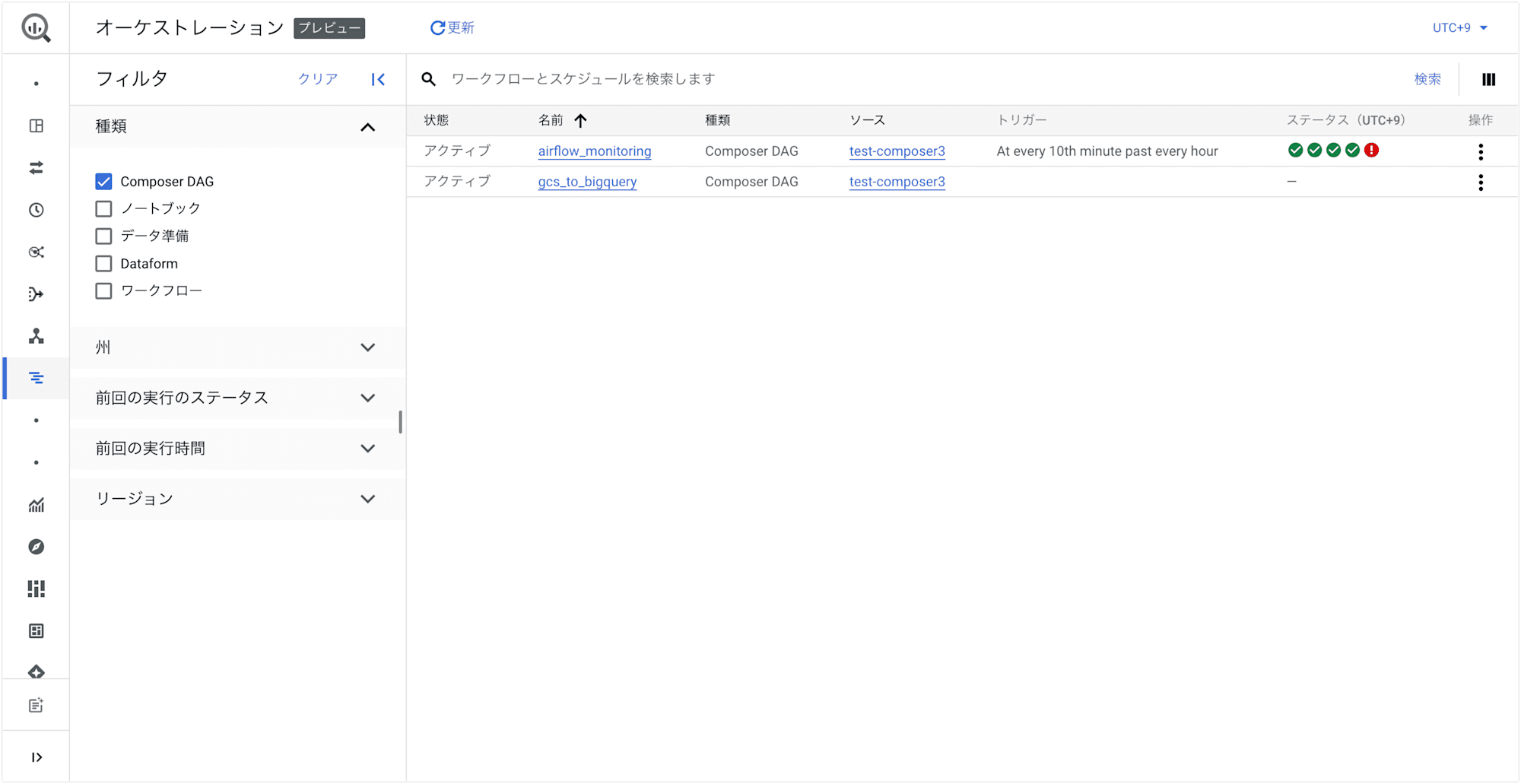Uncheck the Composer DAG filter
Viewport: 1521px width, 784px height.
tap(103, 182)
